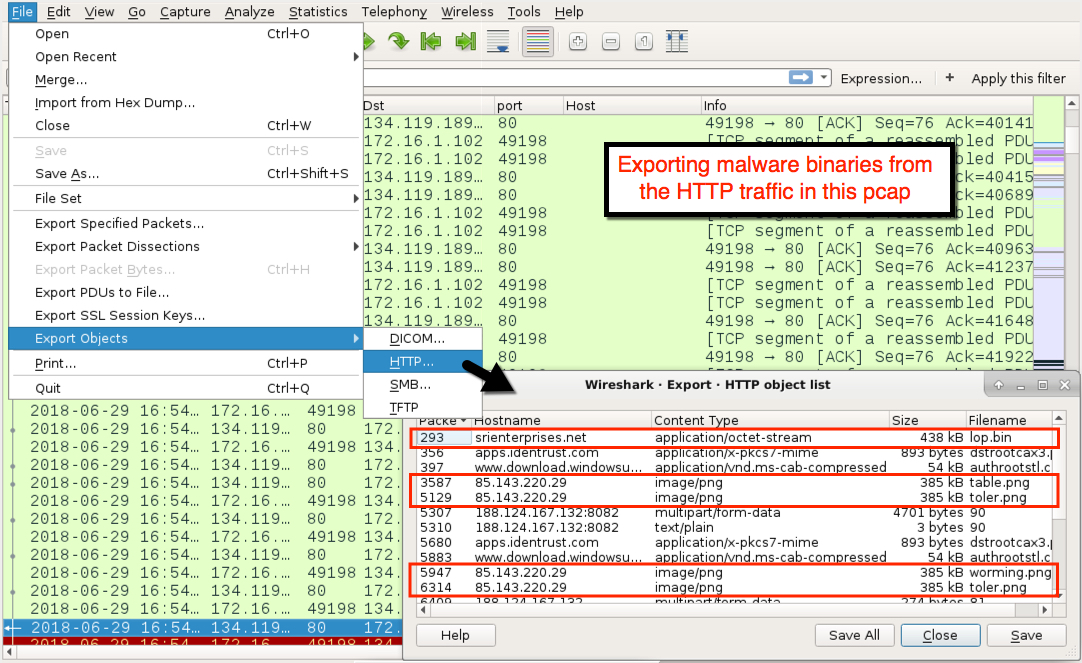The image size is (1082, 663).
Task: Open the Capture menu
Action: [185, 12]
